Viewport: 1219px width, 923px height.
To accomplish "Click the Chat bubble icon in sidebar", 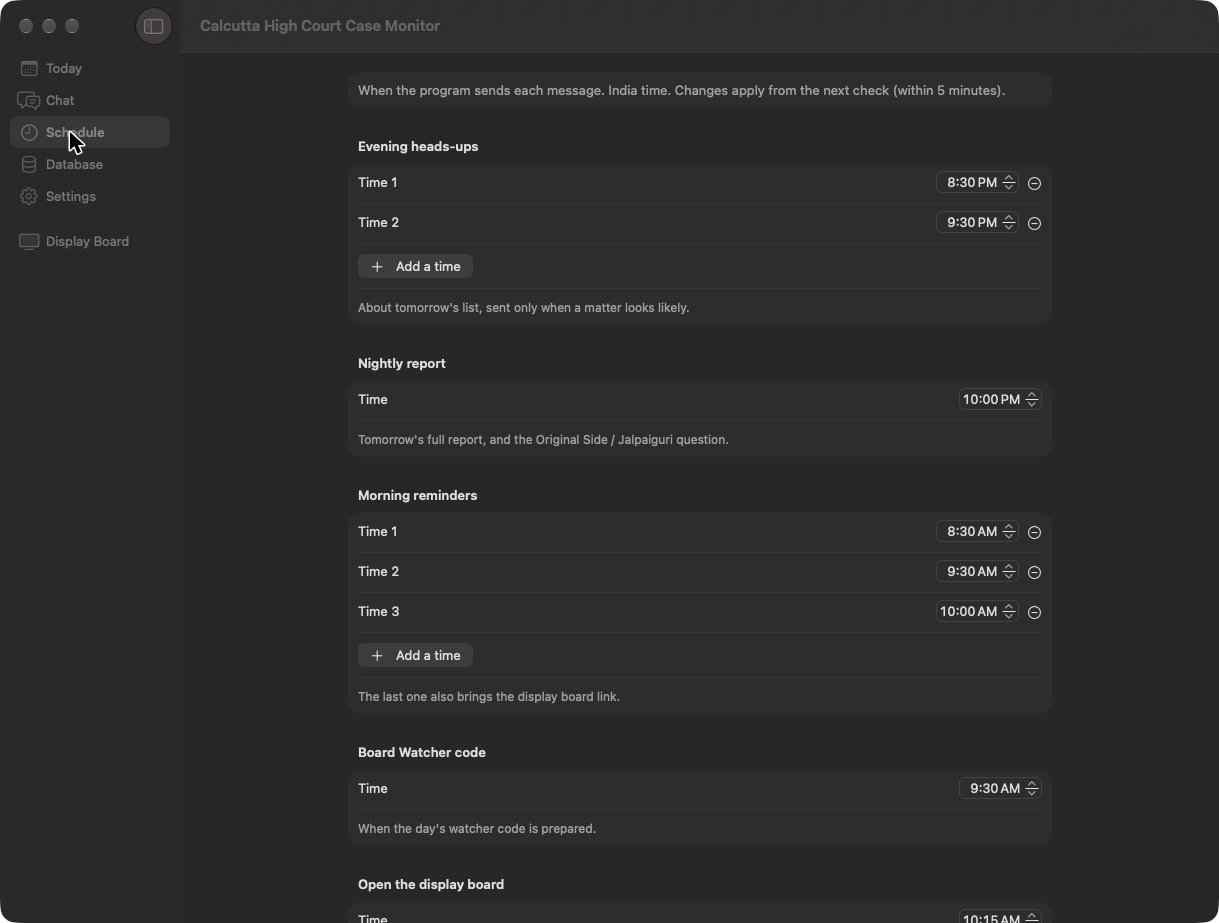I will [29, 100].
